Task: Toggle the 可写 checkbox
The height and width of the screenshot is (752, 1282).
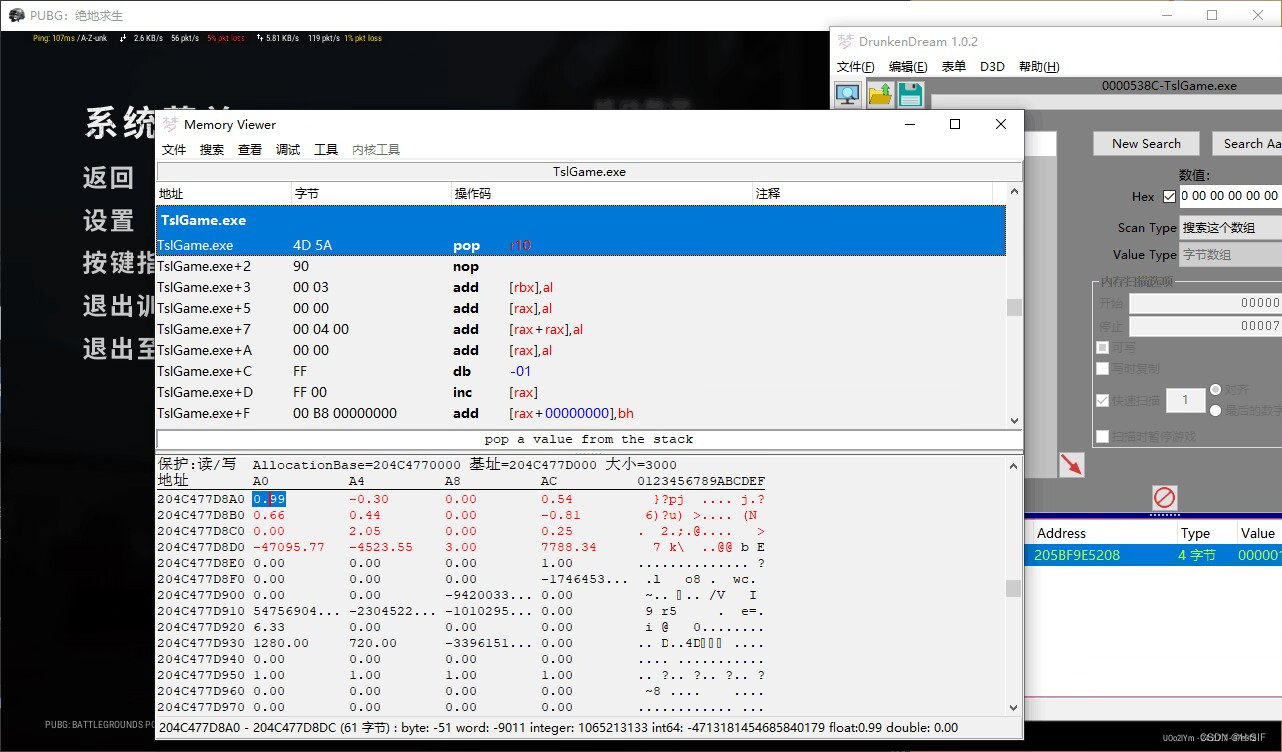Action: (1102, 348)
